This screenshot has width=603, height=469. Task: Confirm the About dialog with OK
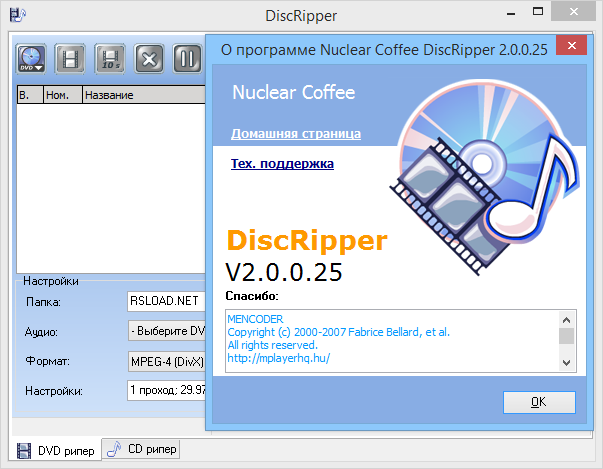point(539,402)
